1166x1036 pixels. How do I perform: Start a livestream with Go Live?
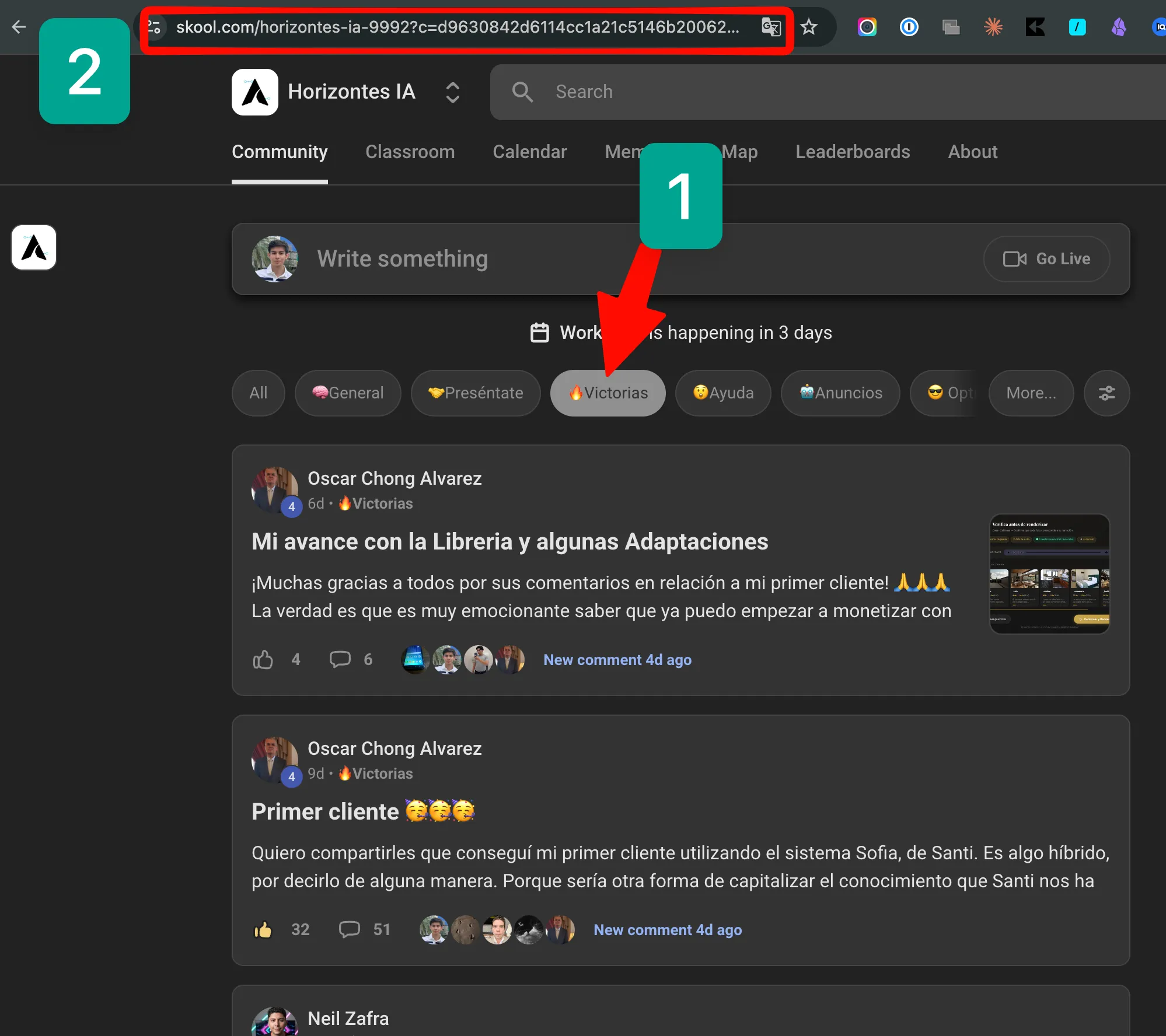(1046, 259)
